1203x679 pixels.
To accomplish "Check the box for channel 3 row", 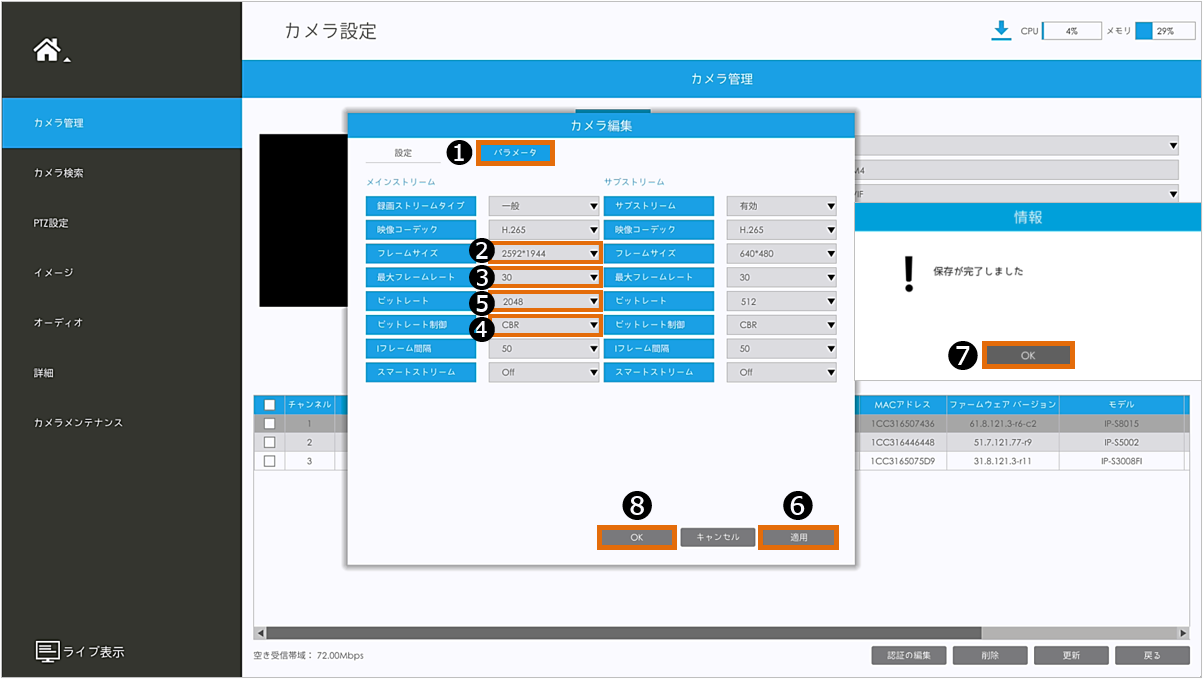I will [269, 461].
